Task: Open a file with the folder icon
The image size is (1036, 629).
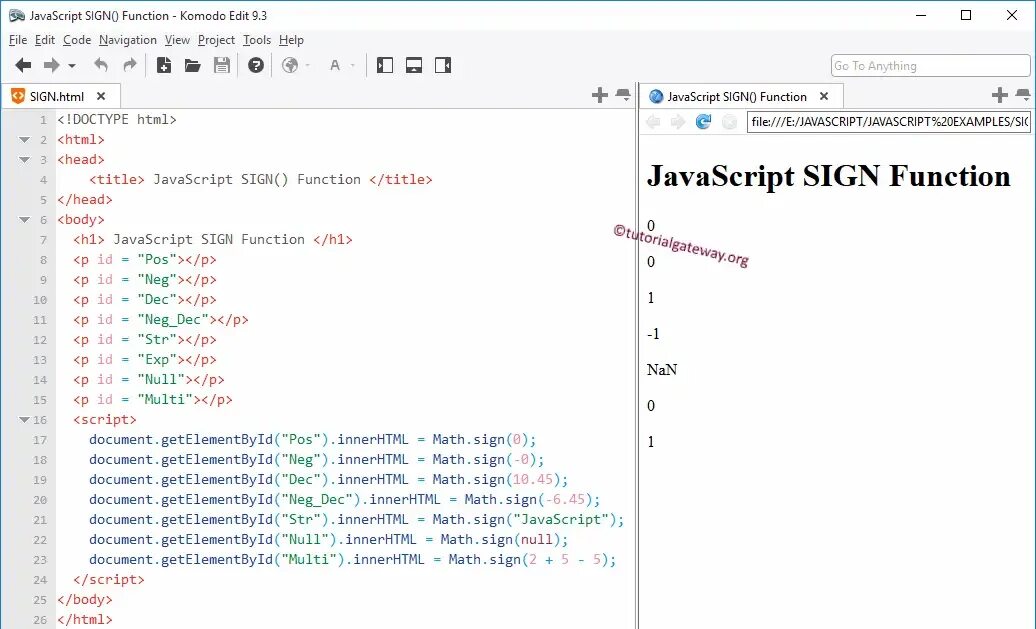Action: pyautogui.click(x=192, y=65)
